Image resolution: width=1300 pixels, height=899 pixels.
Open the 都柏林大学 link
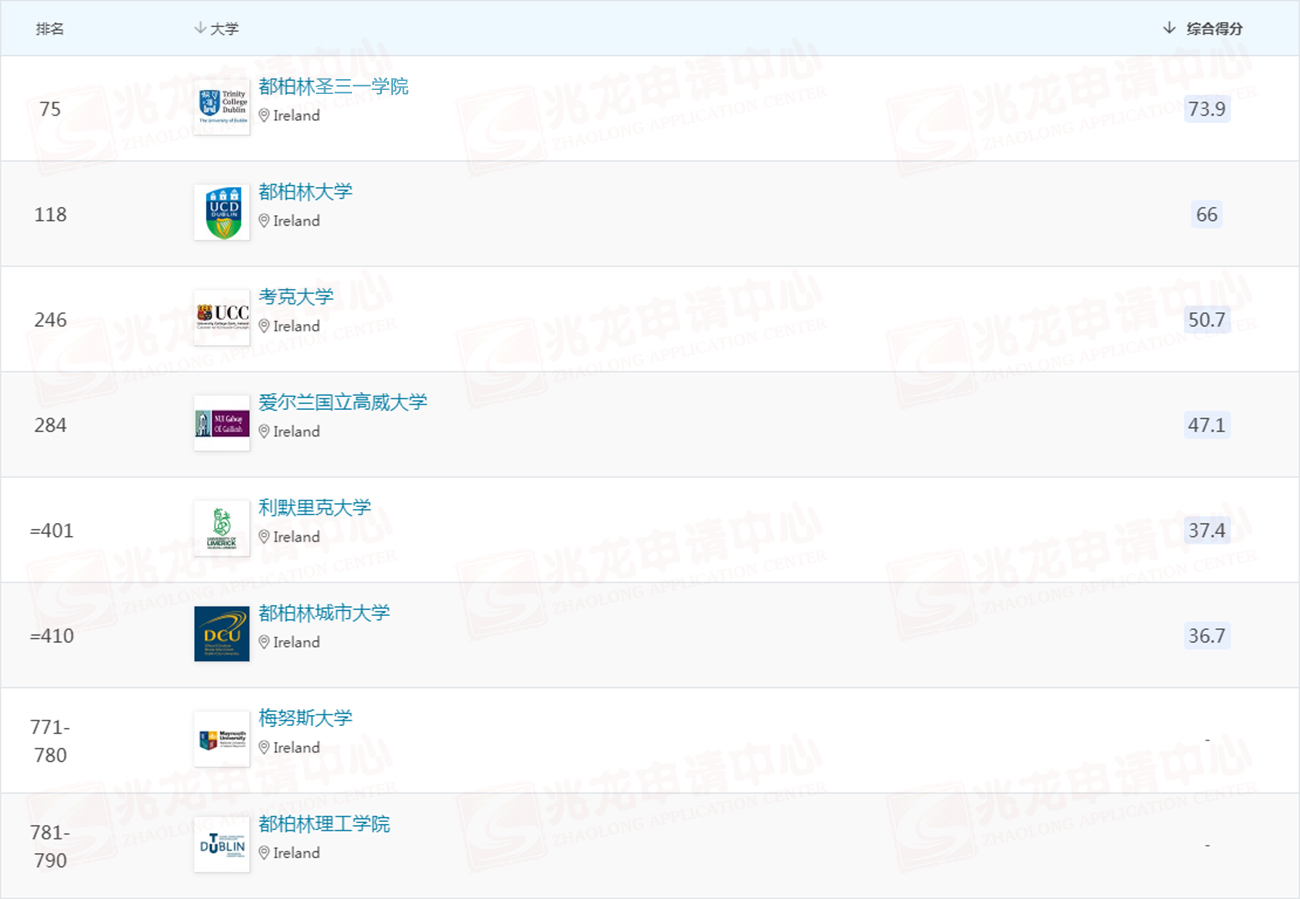305,192
